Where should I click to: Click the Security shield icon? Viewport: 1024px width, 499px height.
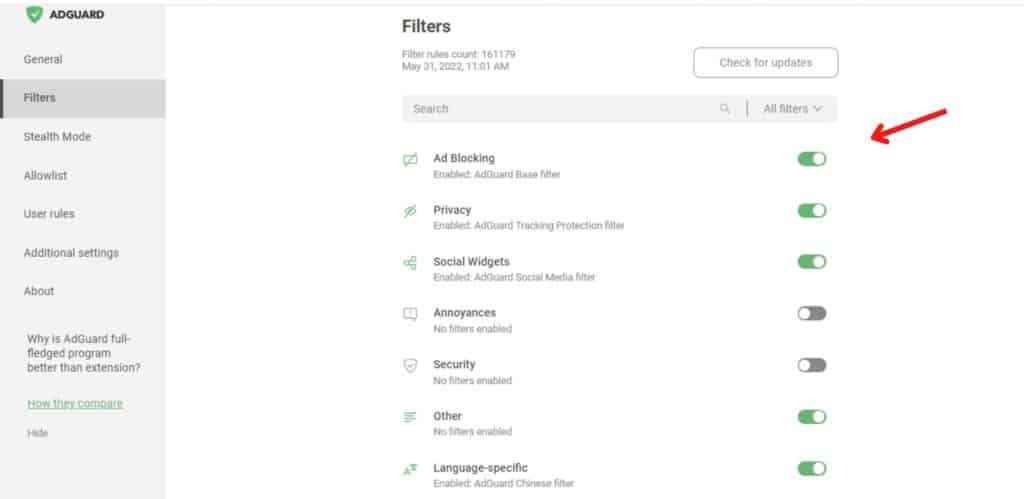tap(410, 366)
